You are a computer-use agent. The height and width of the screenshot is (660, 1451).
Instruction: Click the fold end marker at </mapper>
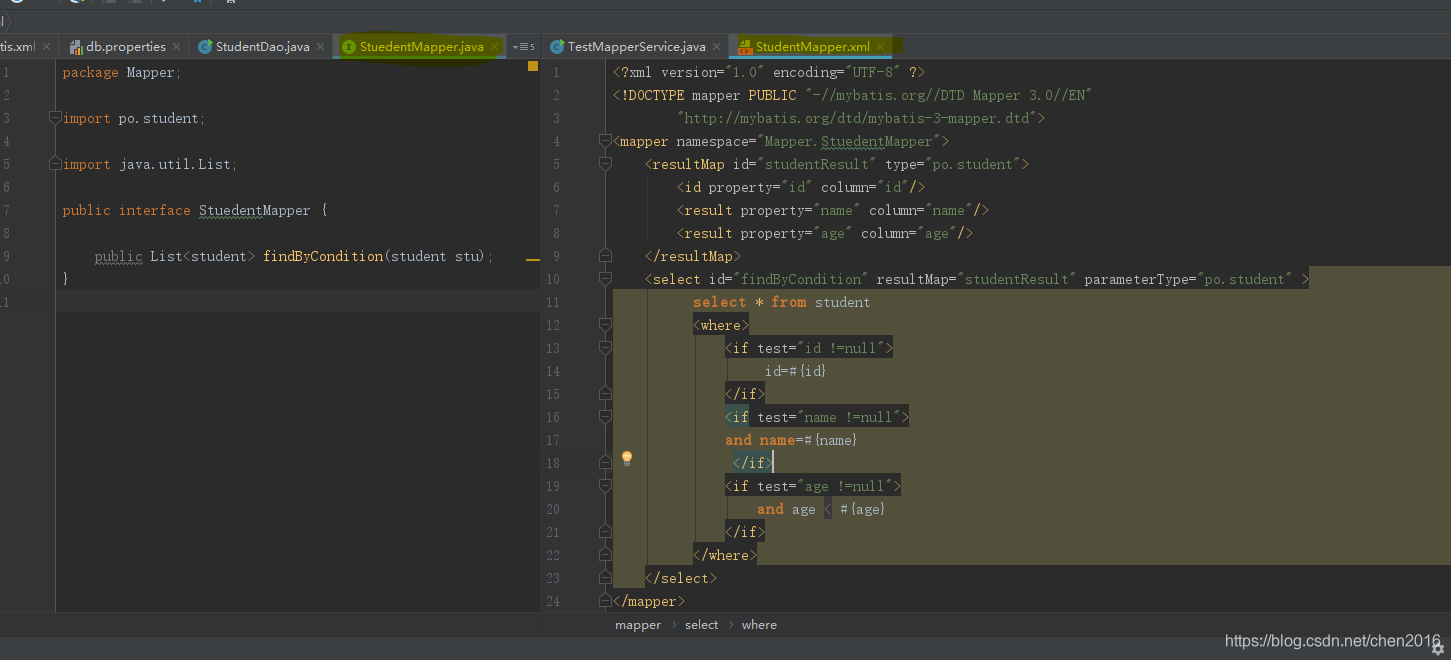(605, 601)
